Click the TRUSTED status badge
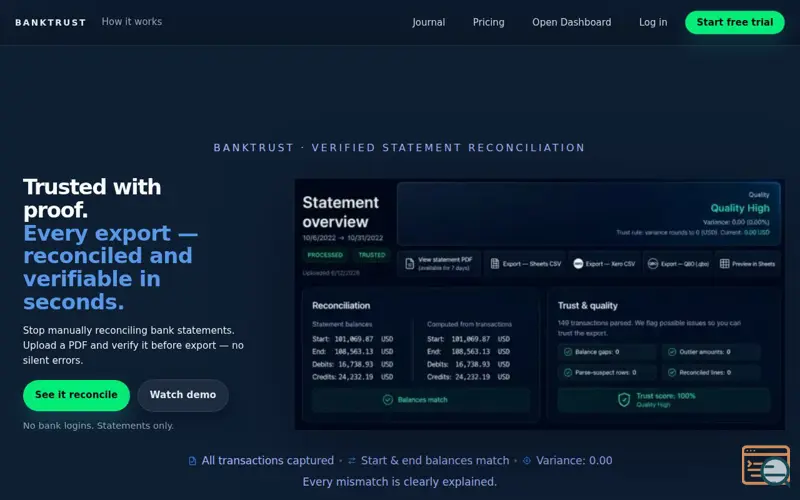The height and width of the screenshot is (500, 800). (x=371, y=255)
